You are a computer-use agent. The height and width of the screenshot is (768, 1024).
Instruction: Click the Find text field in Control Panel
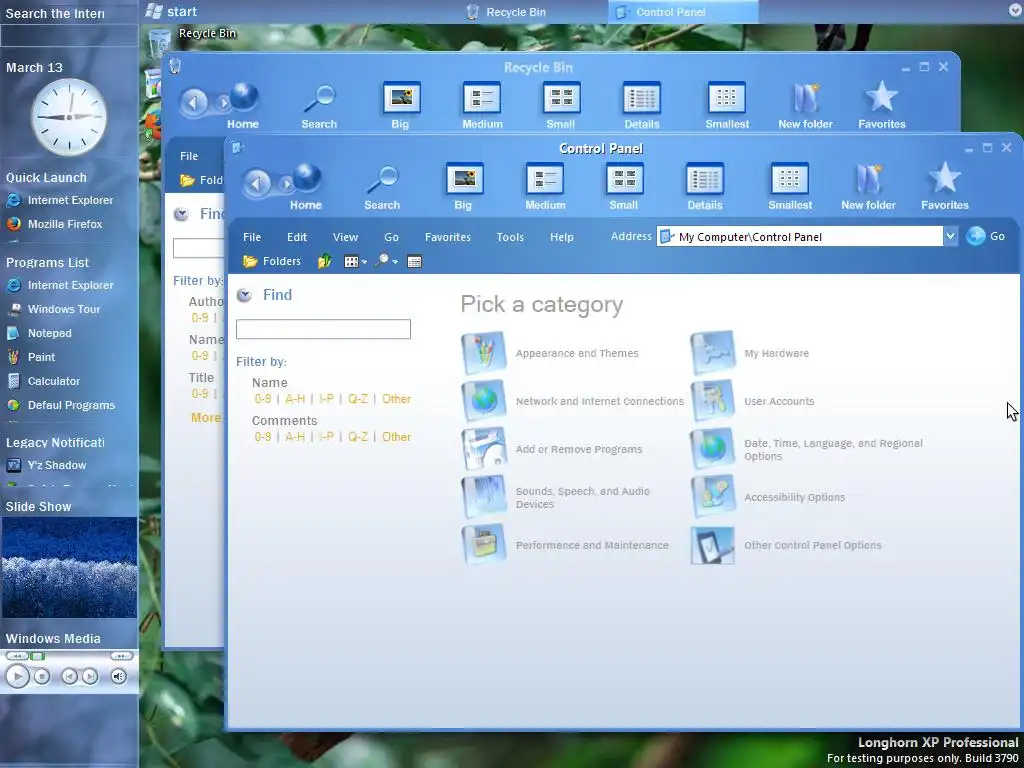click(x=323, y=329)
